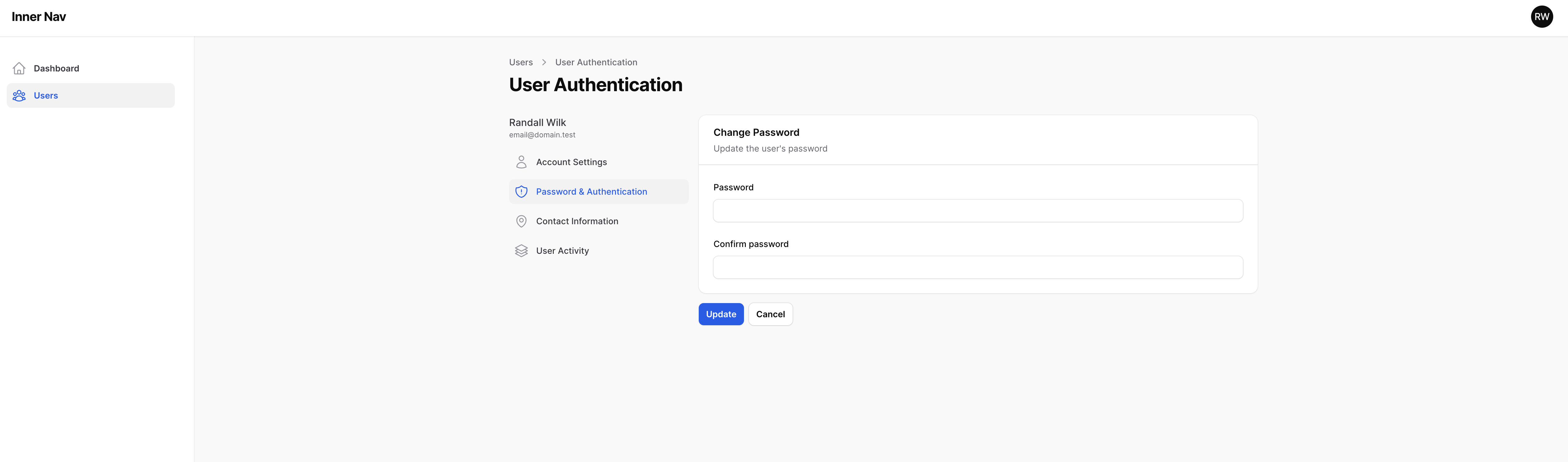Open the User Activity section
Viewport: 1568px width, 462px height.
pos(562,251)
